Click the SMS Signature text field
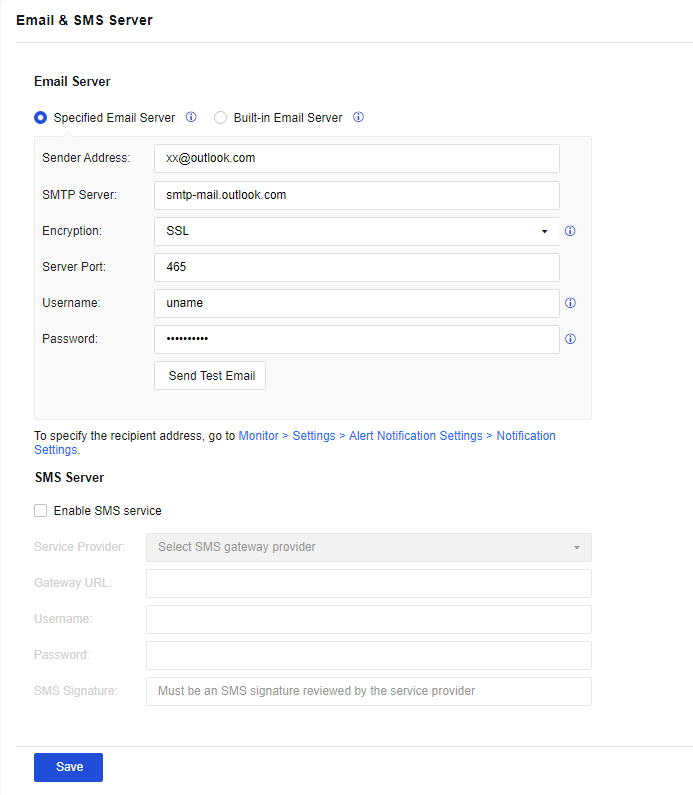 (368, 691)
